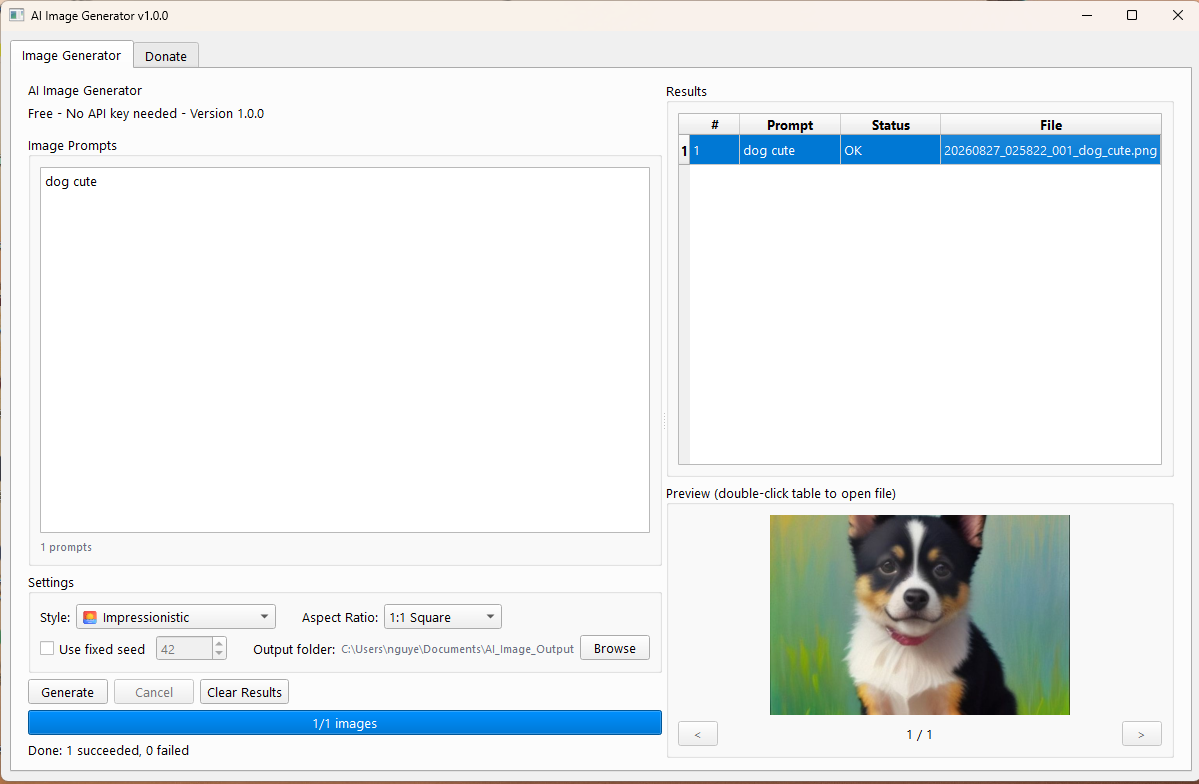Screen dimensions: 1199x784
Task: Click 'Done: 1 succeeded, 0 failed' status
Action: tap(109, 750)
